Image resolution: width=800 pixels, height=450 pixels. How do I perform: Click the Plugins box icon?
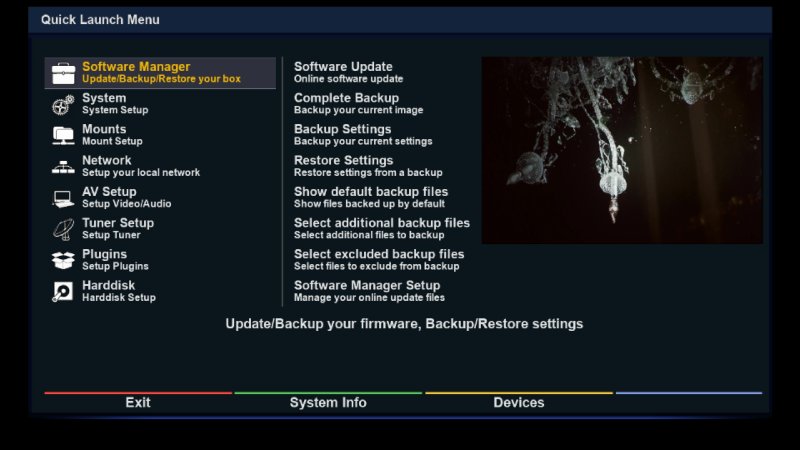click(x=64, y=260)
